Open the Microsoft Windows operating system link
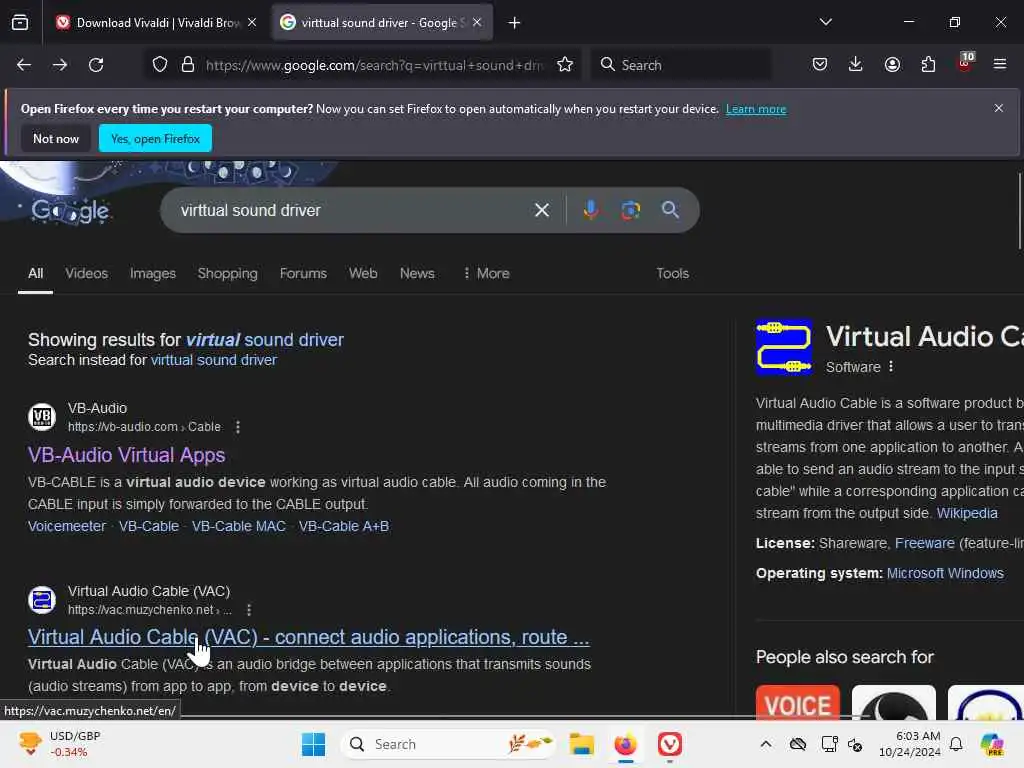Viewport: 1024px width, 768px height. (945, 573)
